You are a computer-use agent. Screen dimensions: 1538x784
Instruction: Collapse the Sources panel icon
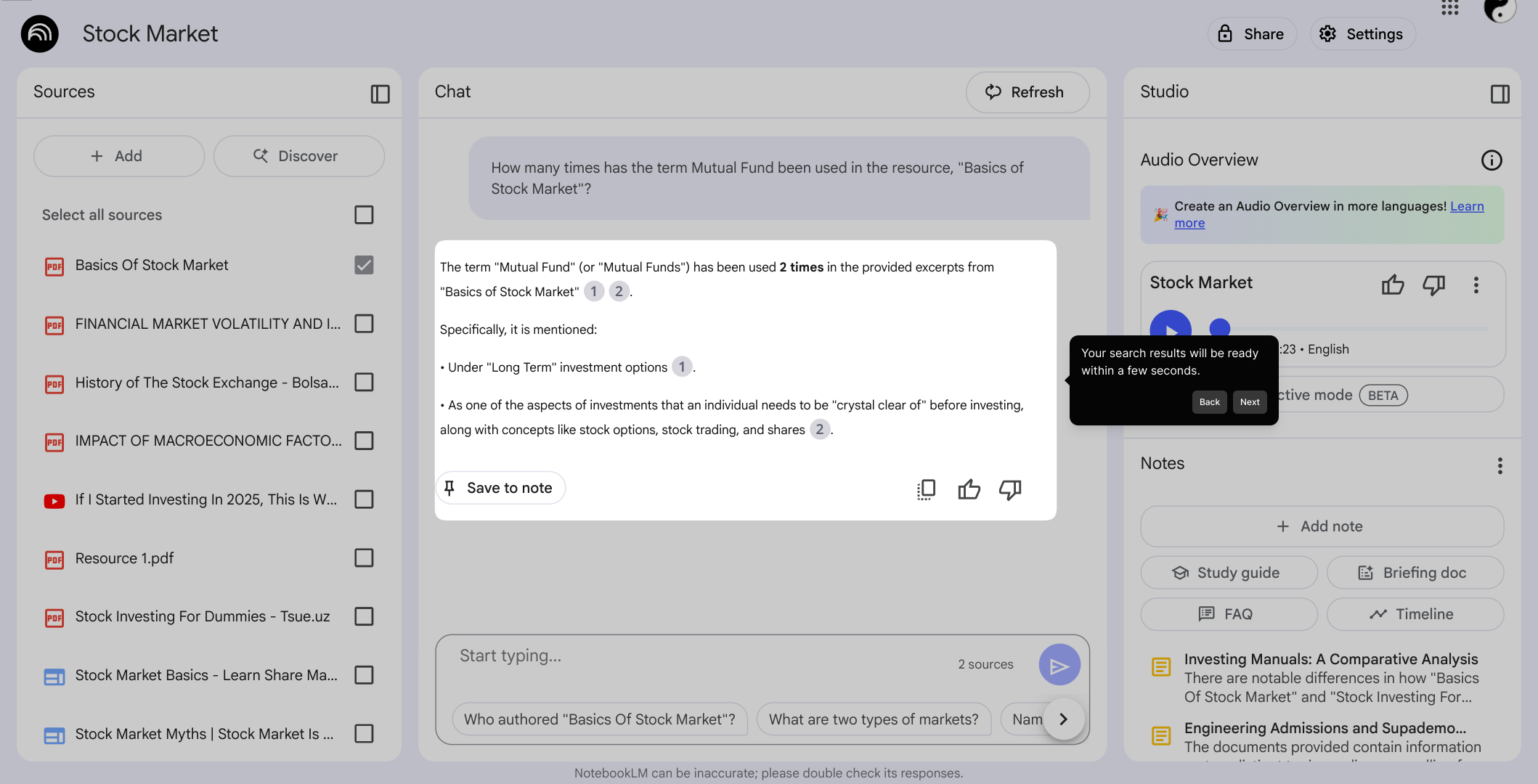pos(380,94)
